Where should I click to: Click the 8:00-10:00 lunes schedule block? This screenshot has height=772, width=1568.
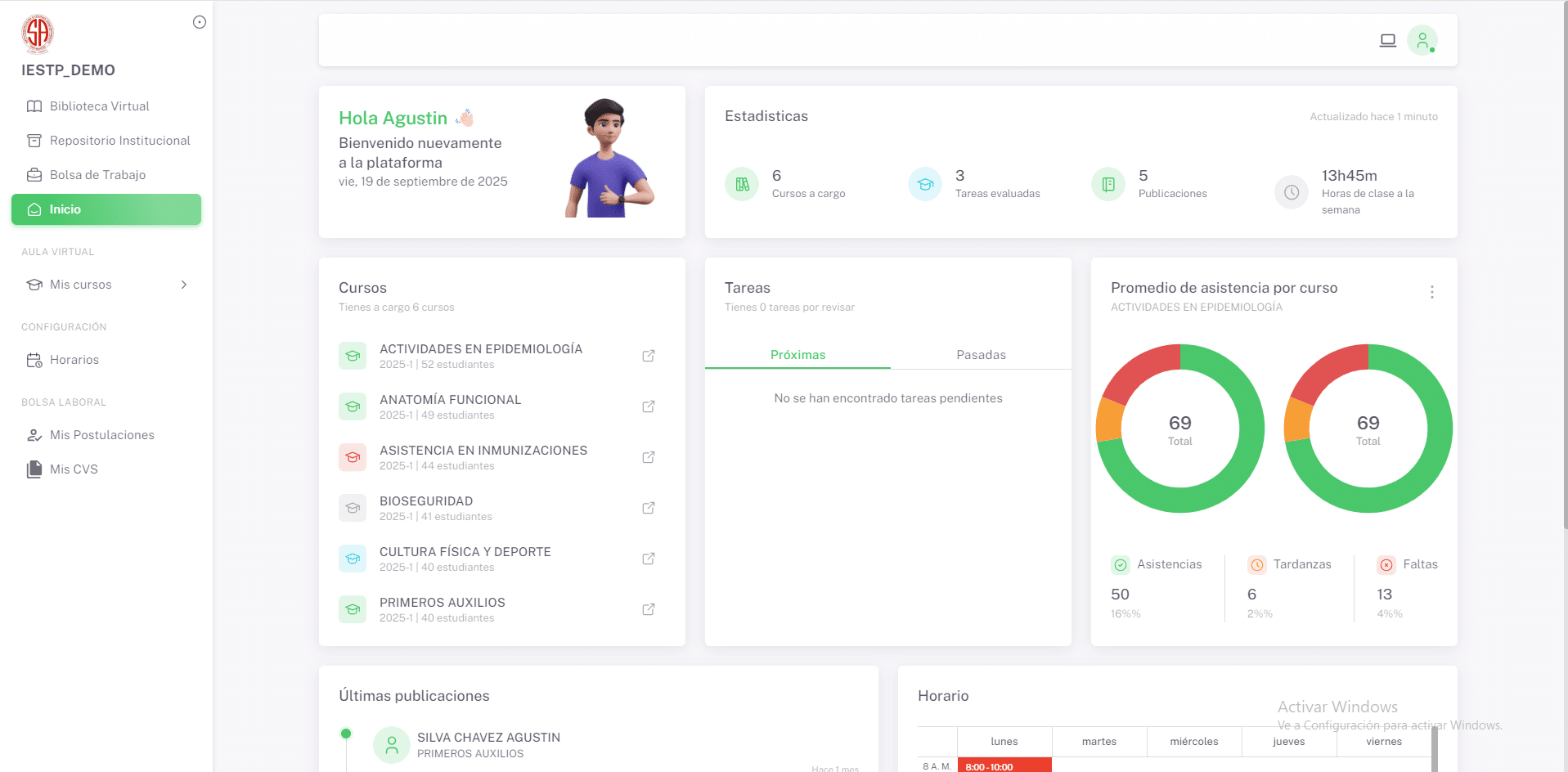(1004, 766)
